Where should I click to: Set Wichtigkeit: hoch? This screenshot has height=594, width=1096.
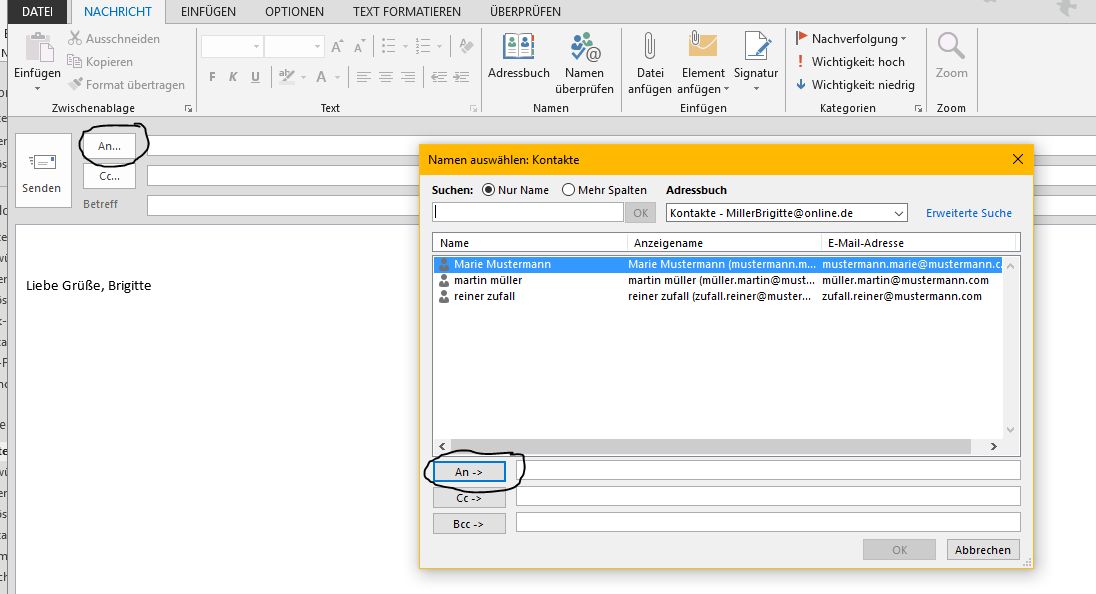tap(850, 61)
